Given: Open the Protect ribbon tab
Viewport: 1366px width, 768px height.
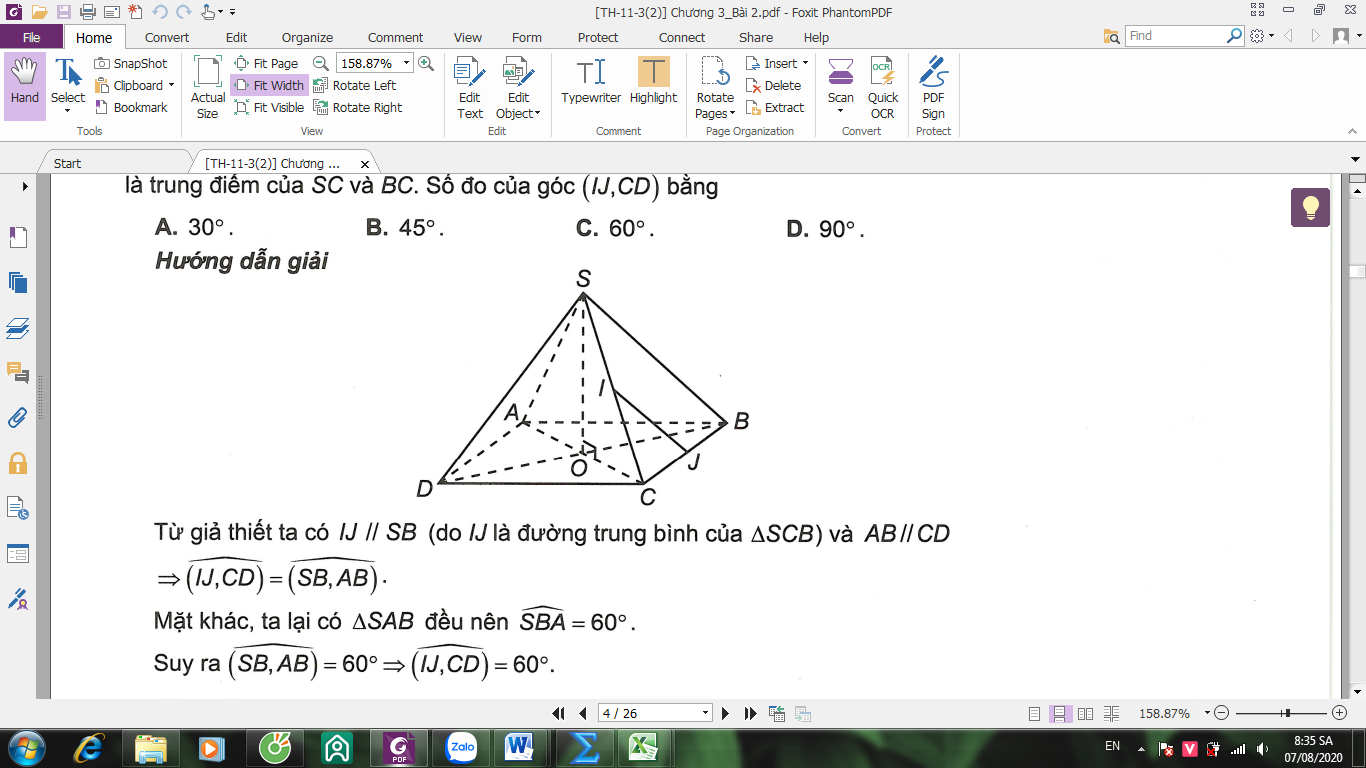Looking at the screenshot, I should tap(598, 37).
